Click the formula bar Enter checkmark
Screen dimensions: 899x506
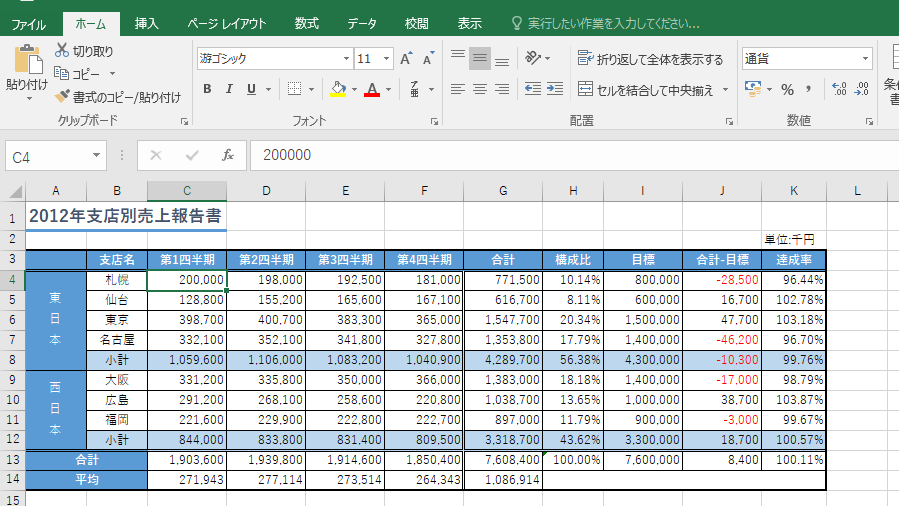tap(192, 155)
